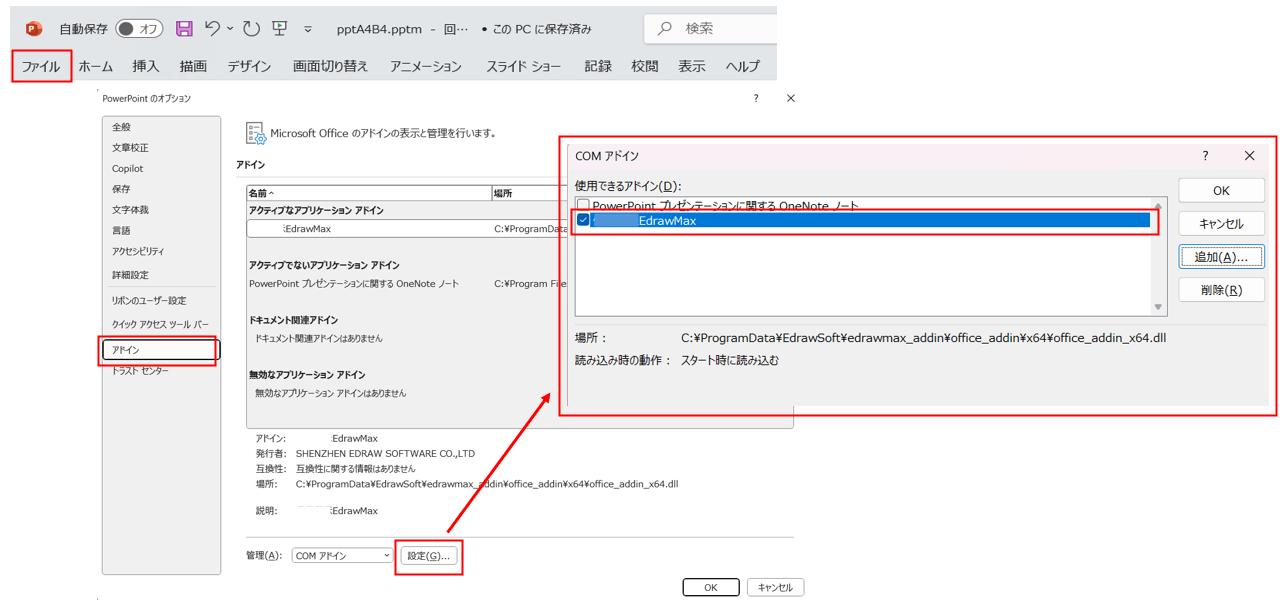The height and width of the screenshot is (616, 1288).
Task: Switch to the ホーム ribbon tab
Action: coord(95,65)
